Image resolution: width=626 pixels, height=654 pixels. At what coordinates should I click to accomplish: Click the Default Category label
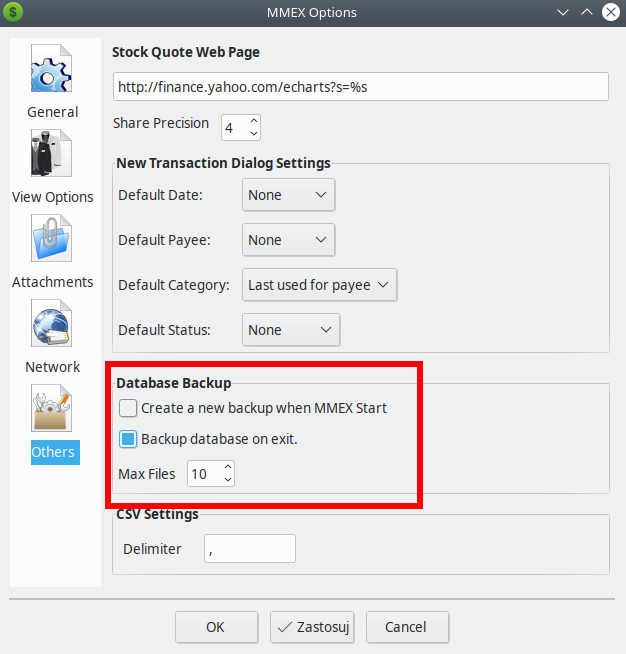(174, 285)
